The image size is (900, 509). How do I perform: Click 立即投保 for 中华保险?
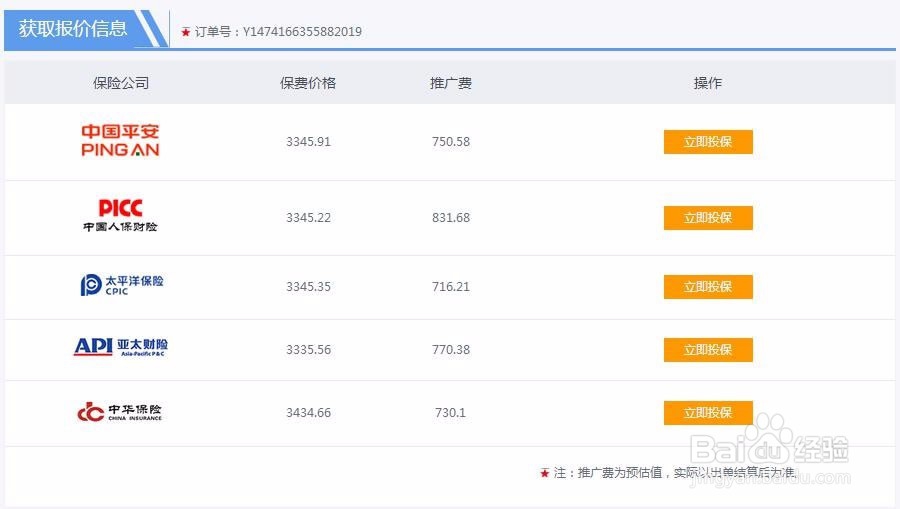pyautogui.click(x=708, y=413)
